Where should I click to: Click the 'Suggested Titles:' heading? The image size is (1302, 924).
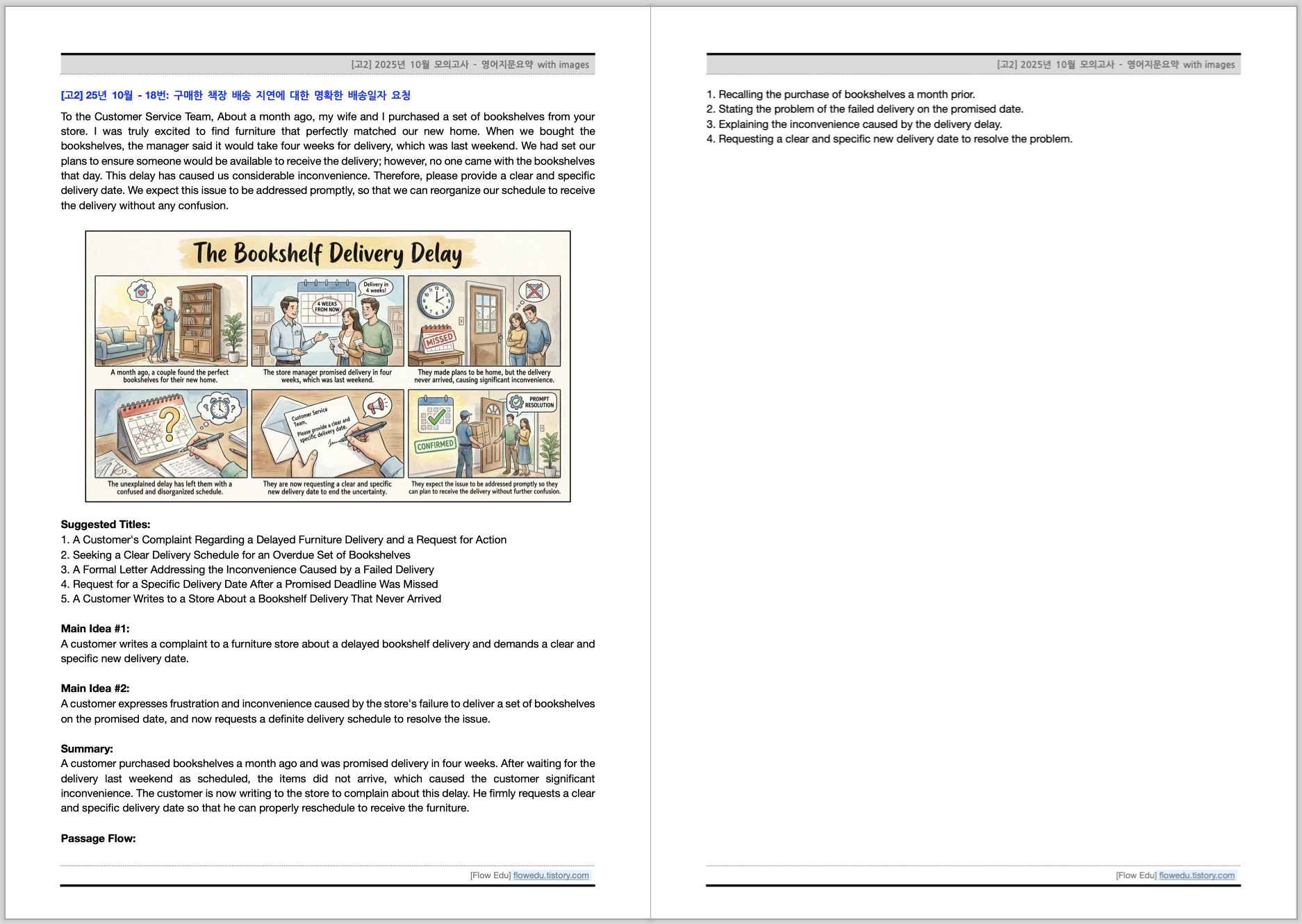tap(106, 525)
